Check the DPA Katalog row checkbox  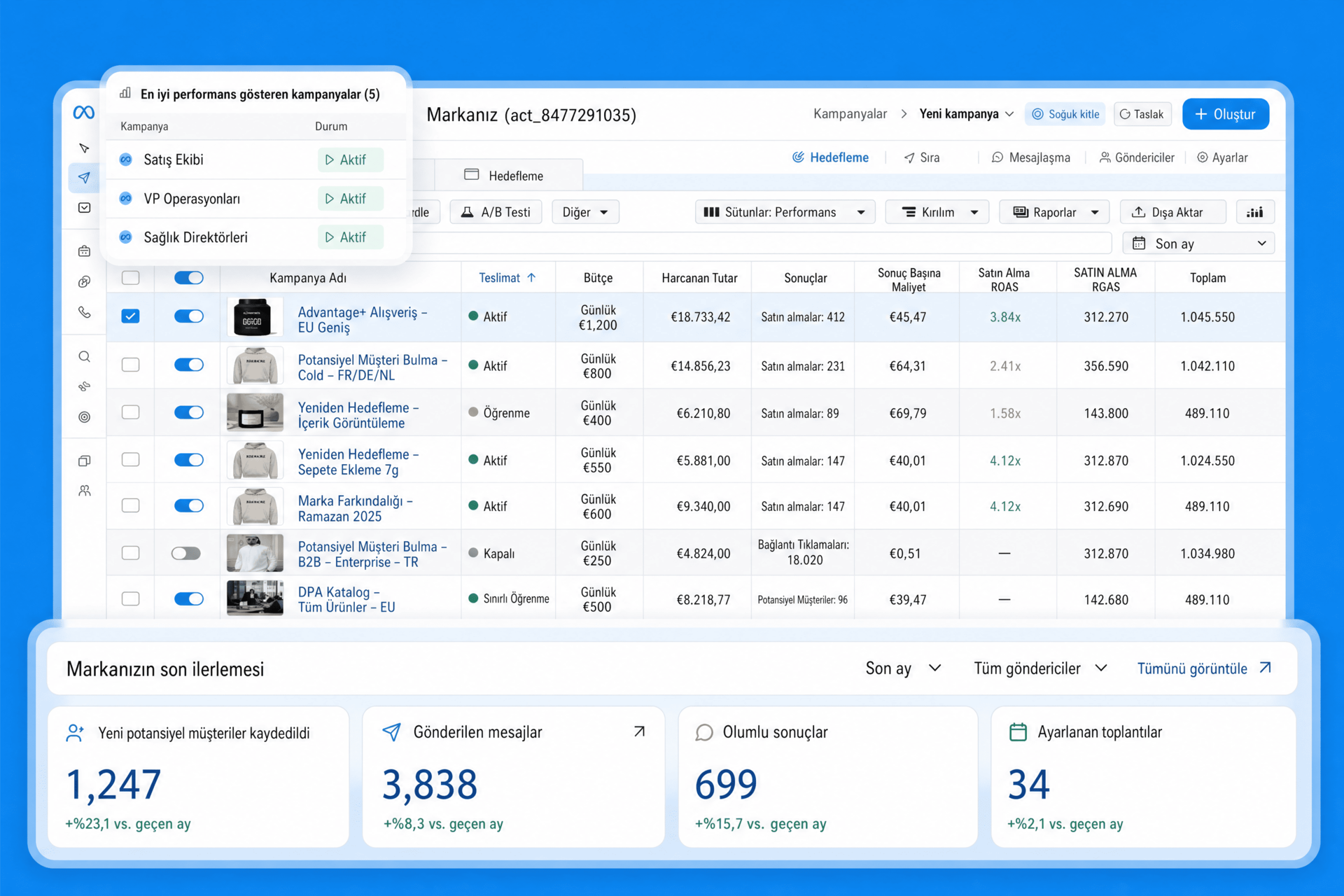point(130,598)
